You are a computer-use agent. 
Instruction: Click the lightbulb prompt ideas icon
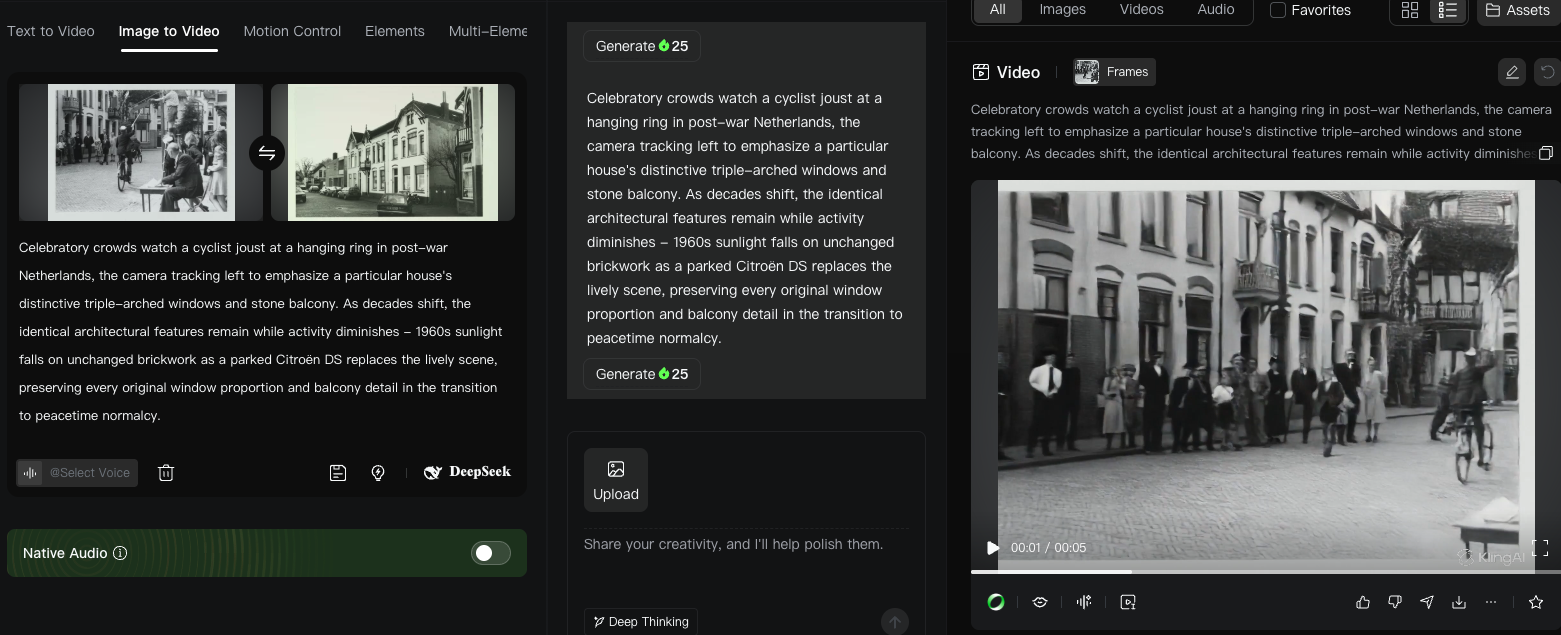(x=378, y=473)
